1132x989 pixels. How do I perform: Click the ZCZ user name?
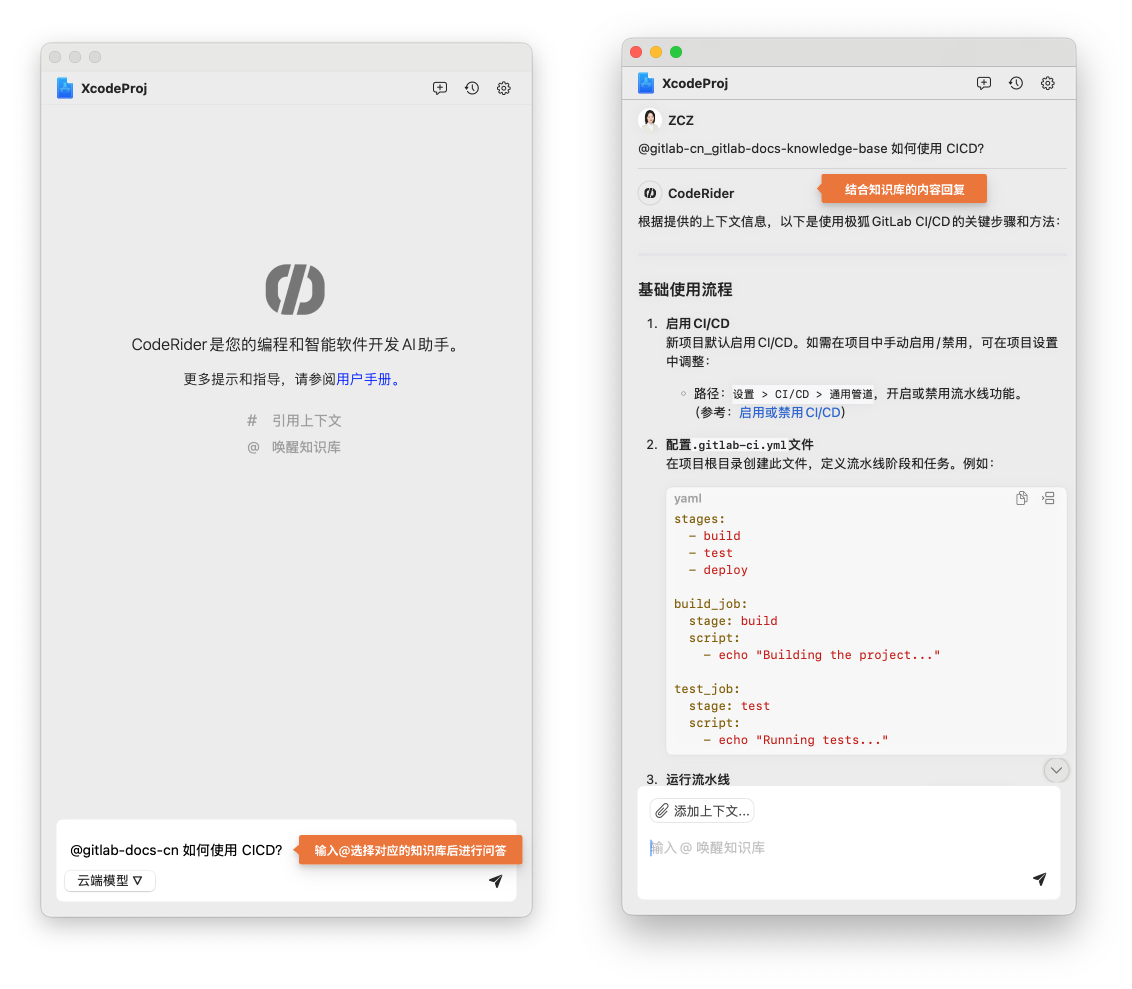click(681, 120)
